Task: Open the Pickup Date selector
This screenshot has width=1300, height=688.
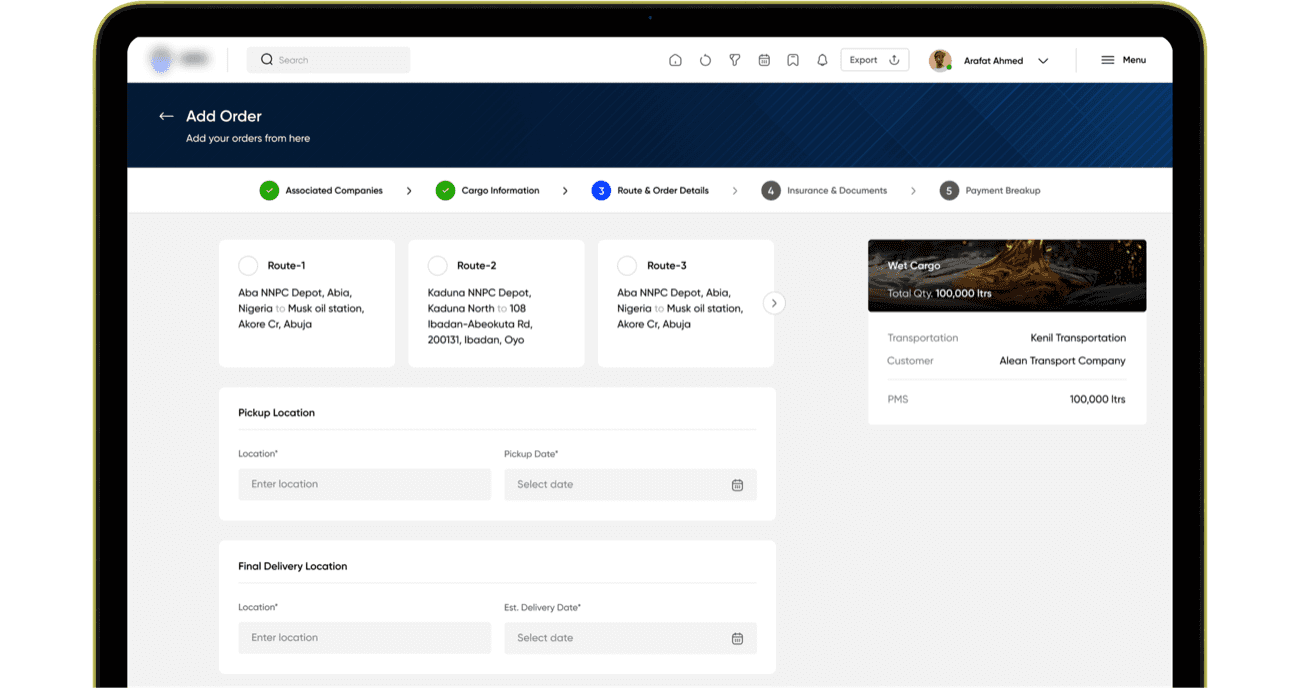Action: [630, 484]
